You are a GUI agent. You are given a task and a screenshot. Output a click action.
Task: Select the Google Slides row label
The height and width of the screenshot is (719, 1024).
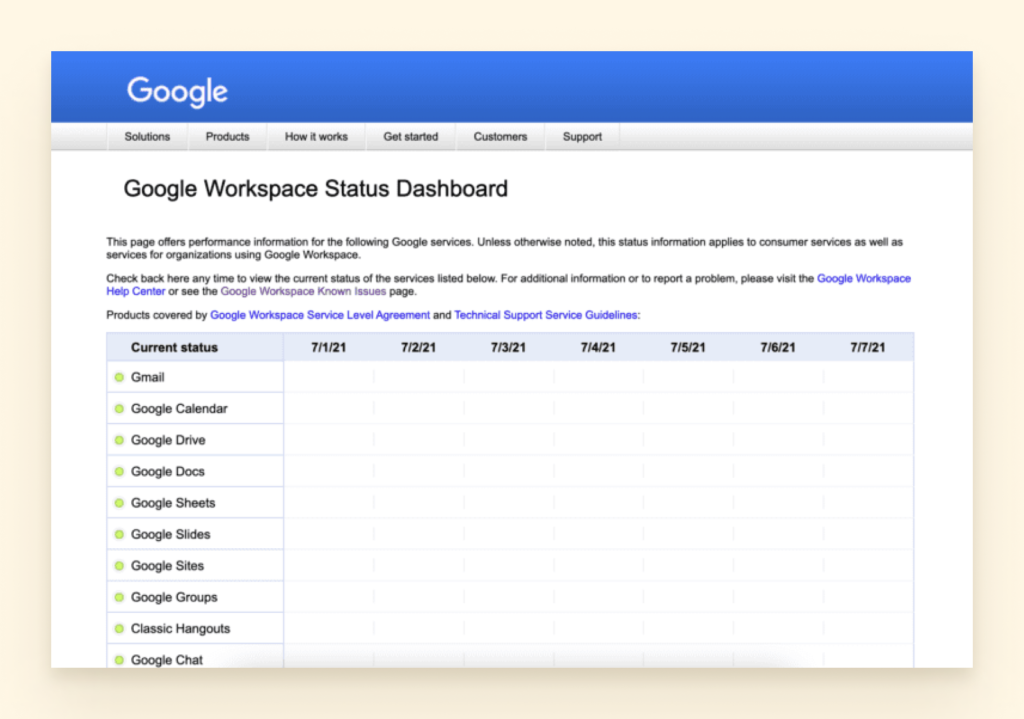pyautogui.click(x=170, y=534)
